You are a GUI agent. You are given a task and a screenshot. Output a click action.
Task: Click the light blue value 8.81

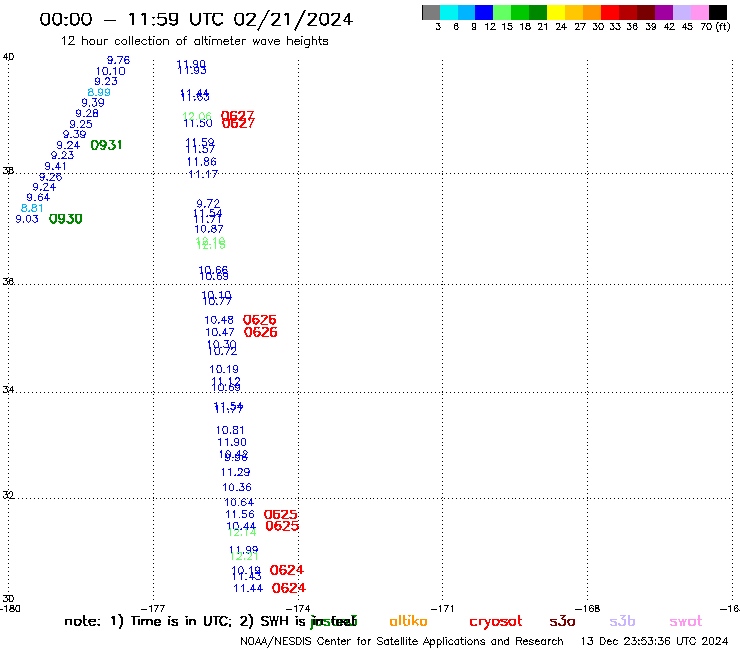[32, 208]
